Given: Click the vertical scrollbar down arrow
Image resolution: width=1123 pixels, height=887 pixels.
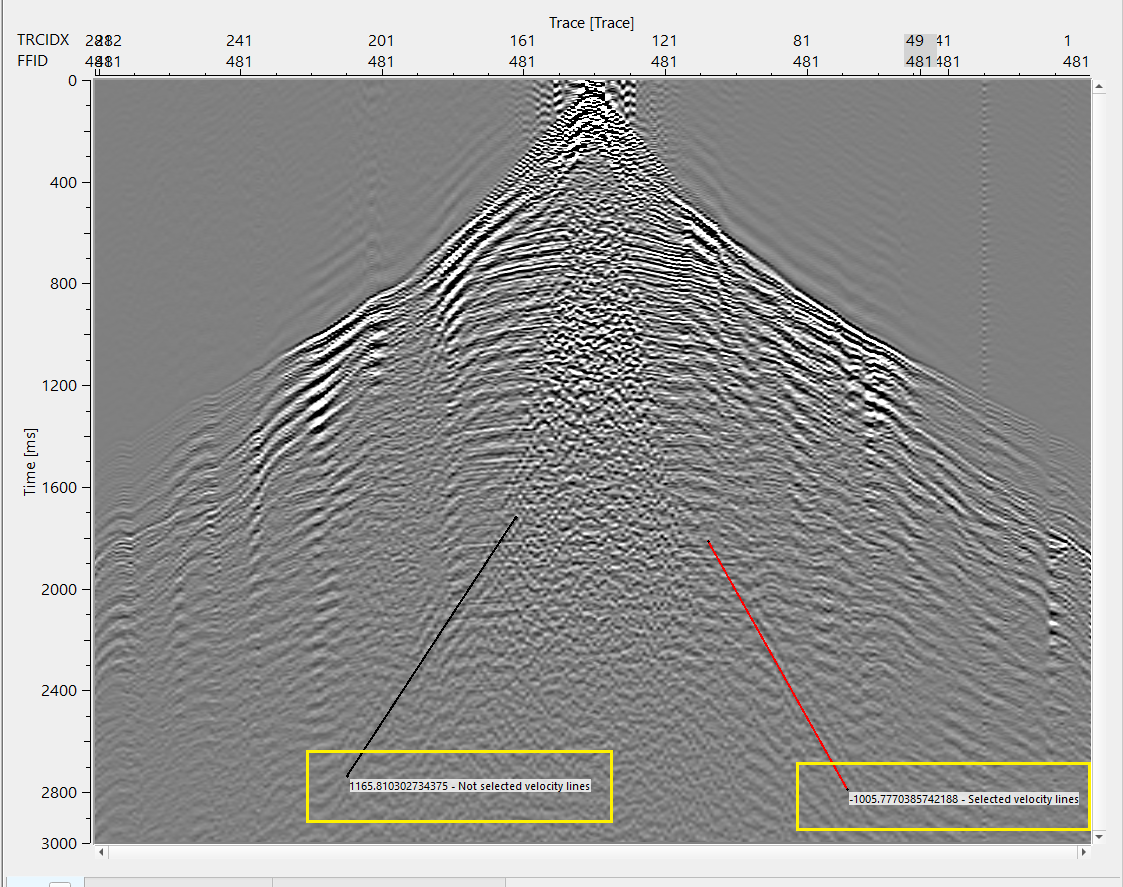Looking at the screenshot, I should 1099,835.
